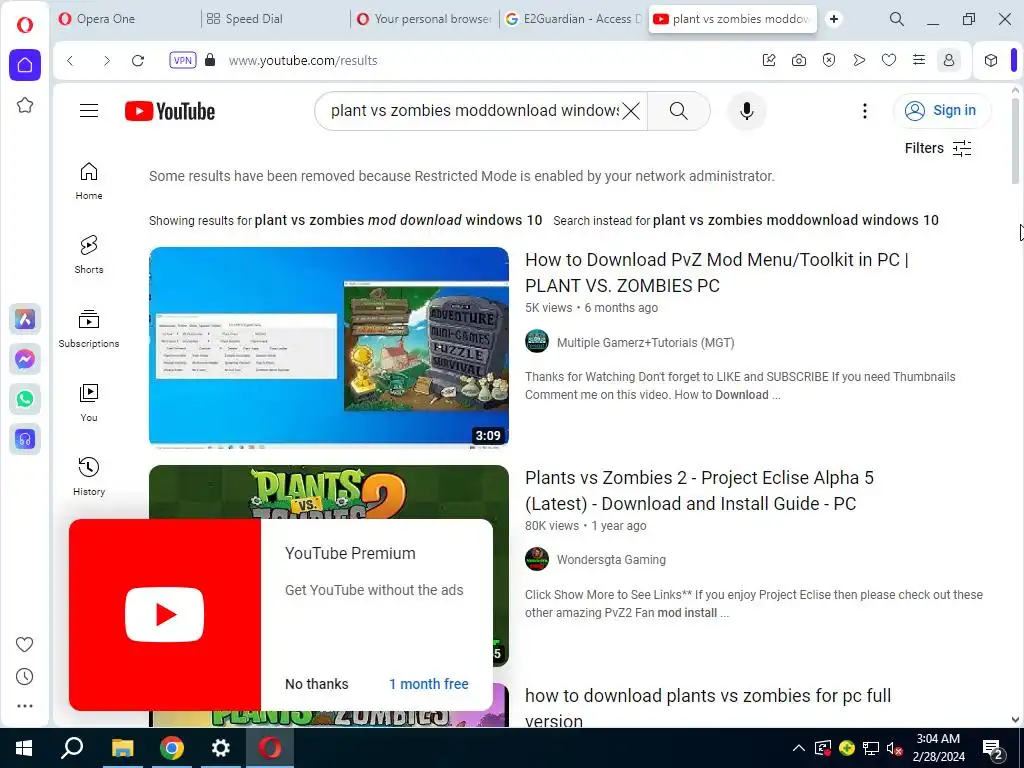Navigate forward with the forward arrow
The image size is (1024, 768).
106,61
